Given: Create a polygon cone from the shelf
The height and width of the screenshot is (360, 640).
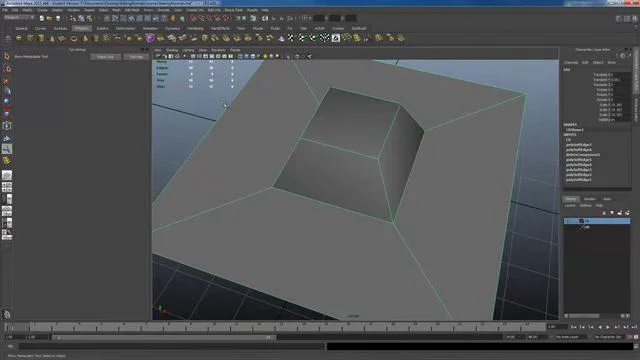Looking at the screenshot, I should 52,38.
